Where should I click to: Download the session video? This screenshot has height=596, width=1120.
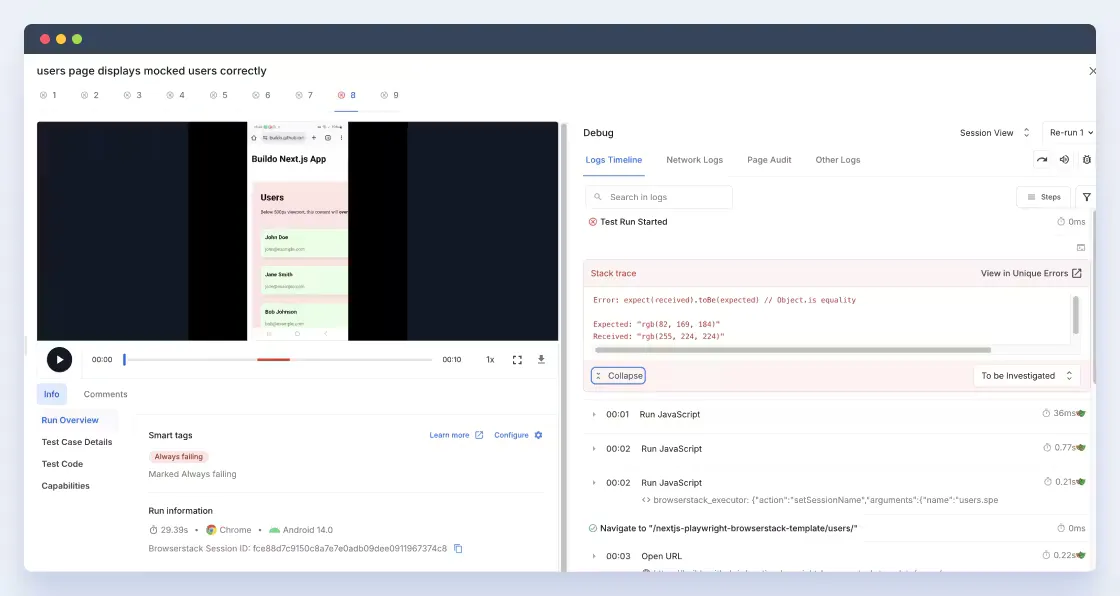[541, 359]
